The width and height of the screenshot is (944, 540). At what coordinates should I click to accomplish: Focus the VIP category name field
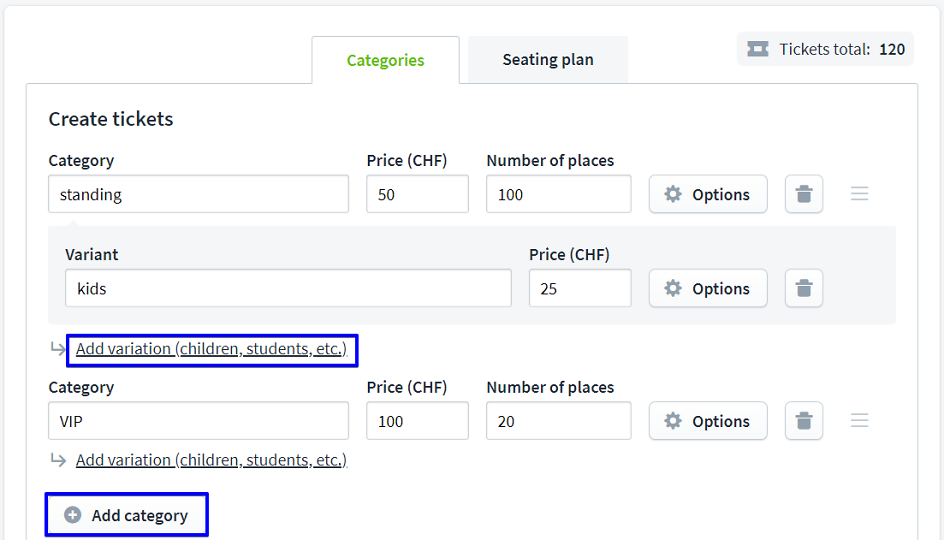198,422
